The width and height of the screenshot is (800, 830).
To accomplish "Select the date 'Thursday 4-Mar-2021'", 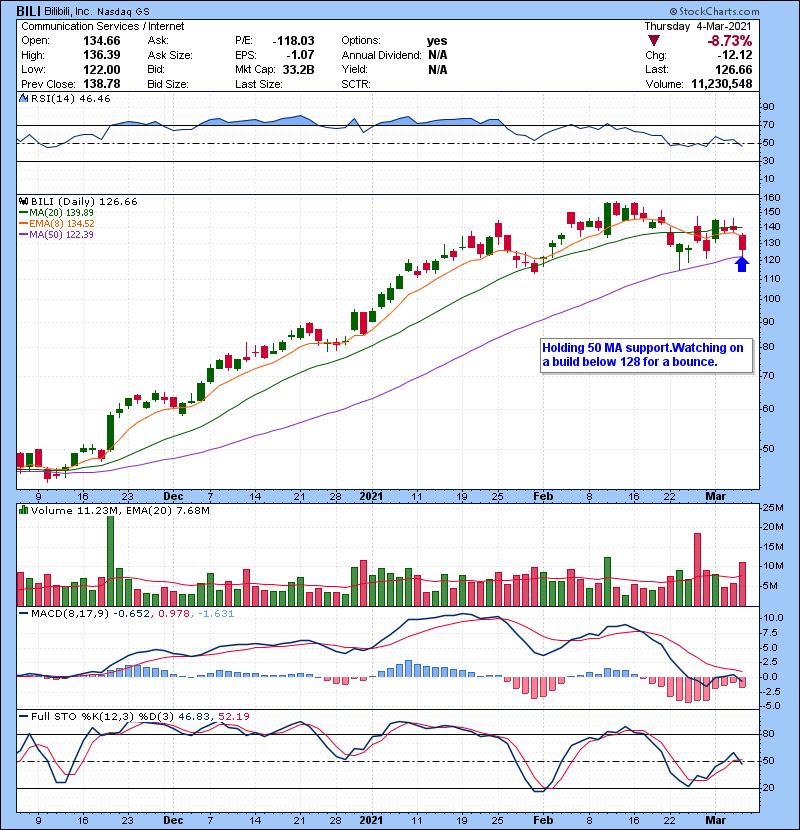I will (x=697, y=26).
